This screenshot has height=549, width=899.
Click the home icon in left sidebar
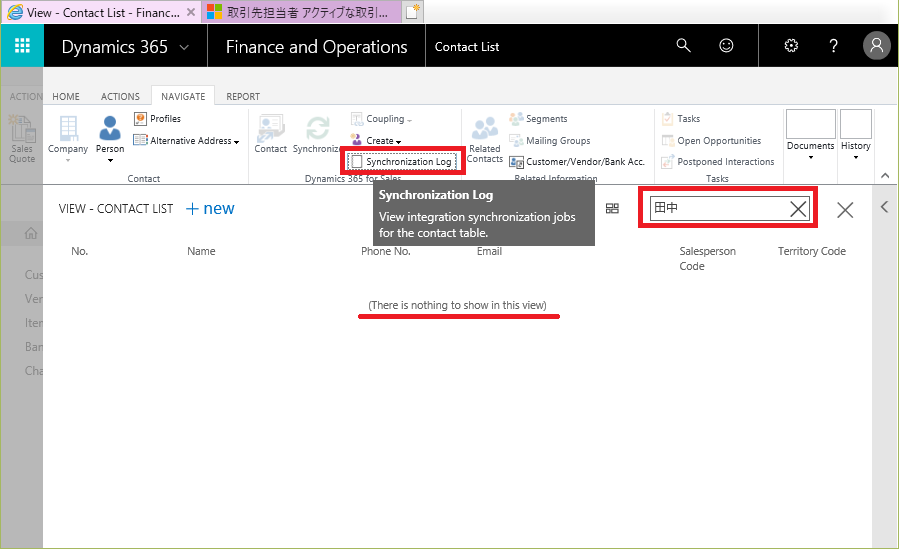[x=31, y=233]
